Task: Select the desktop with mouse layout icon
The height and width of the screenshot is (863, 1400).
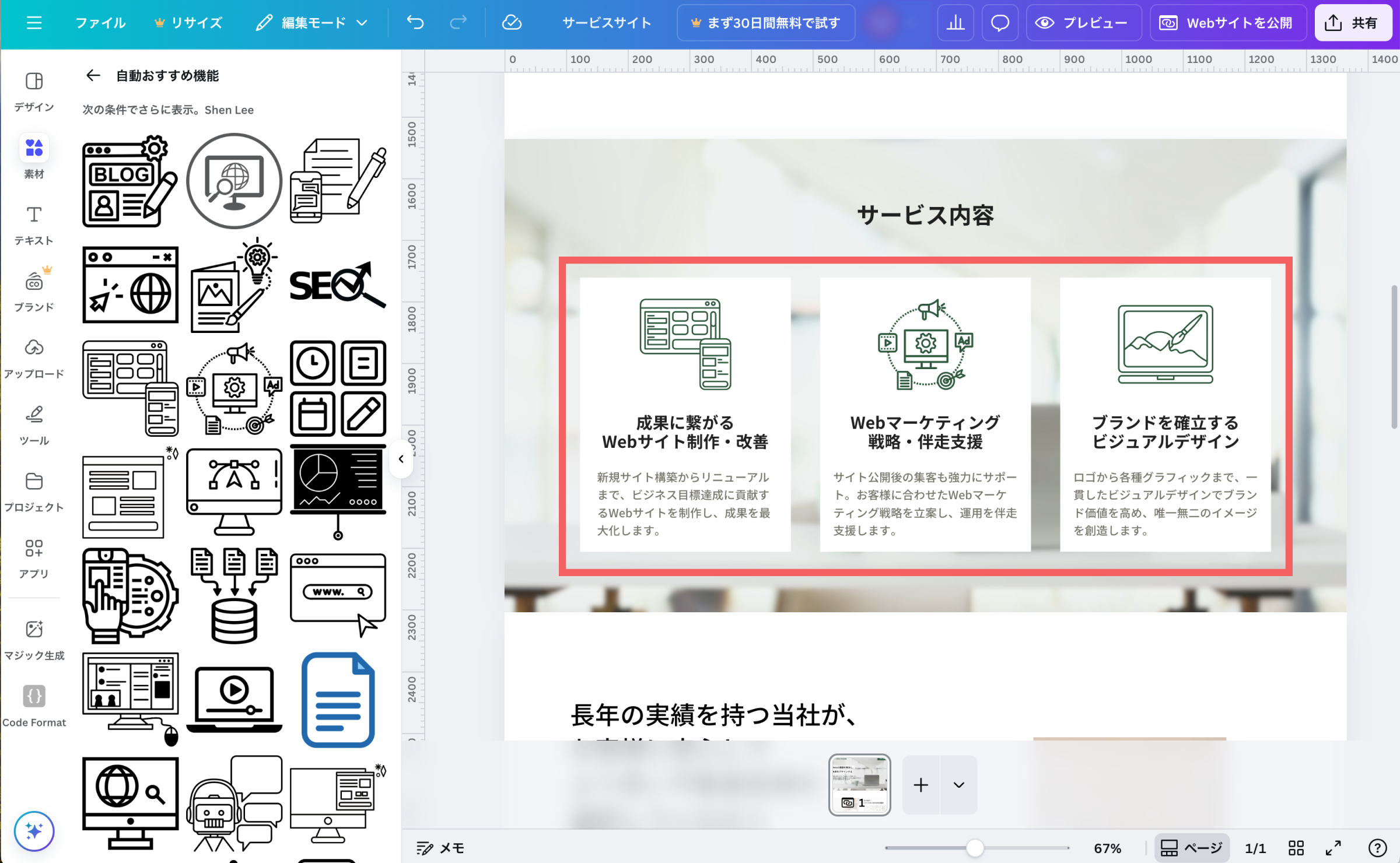Action: (129, 700)
